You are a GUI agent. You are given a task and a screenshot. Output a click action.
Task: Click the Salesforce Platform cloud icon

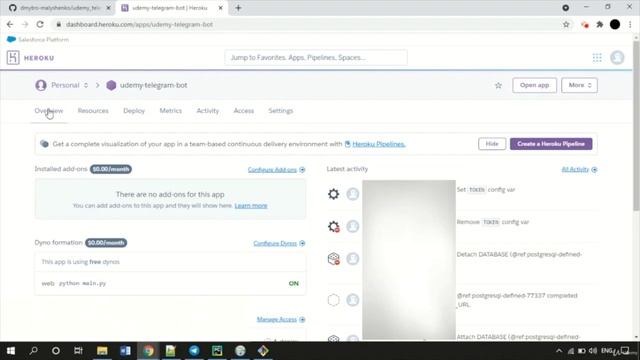pyautogui.click(x=11, y=39)
